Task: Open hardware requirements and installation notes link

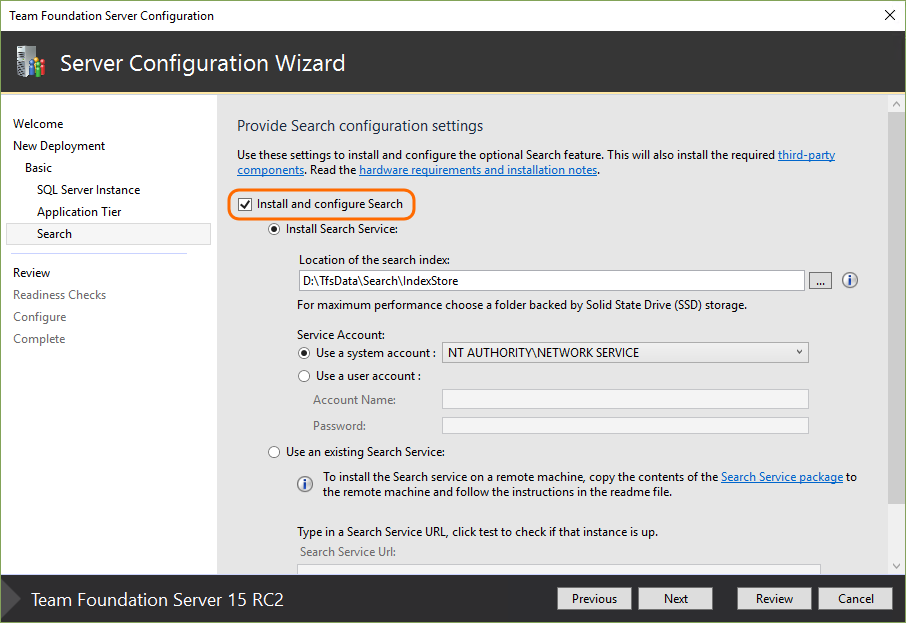Action: point(478,170)
